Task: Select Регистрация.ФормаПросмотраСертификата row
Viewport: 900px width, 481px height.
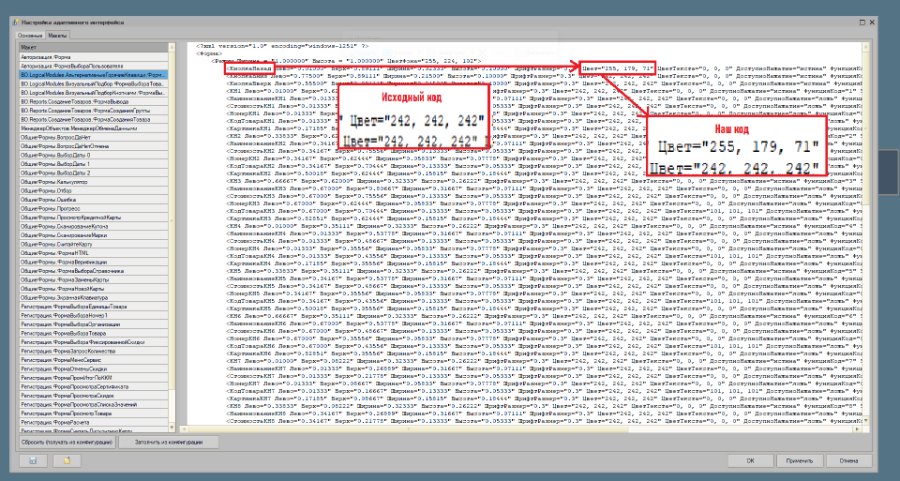Action: pyautogui.click(x=94, y=386)
